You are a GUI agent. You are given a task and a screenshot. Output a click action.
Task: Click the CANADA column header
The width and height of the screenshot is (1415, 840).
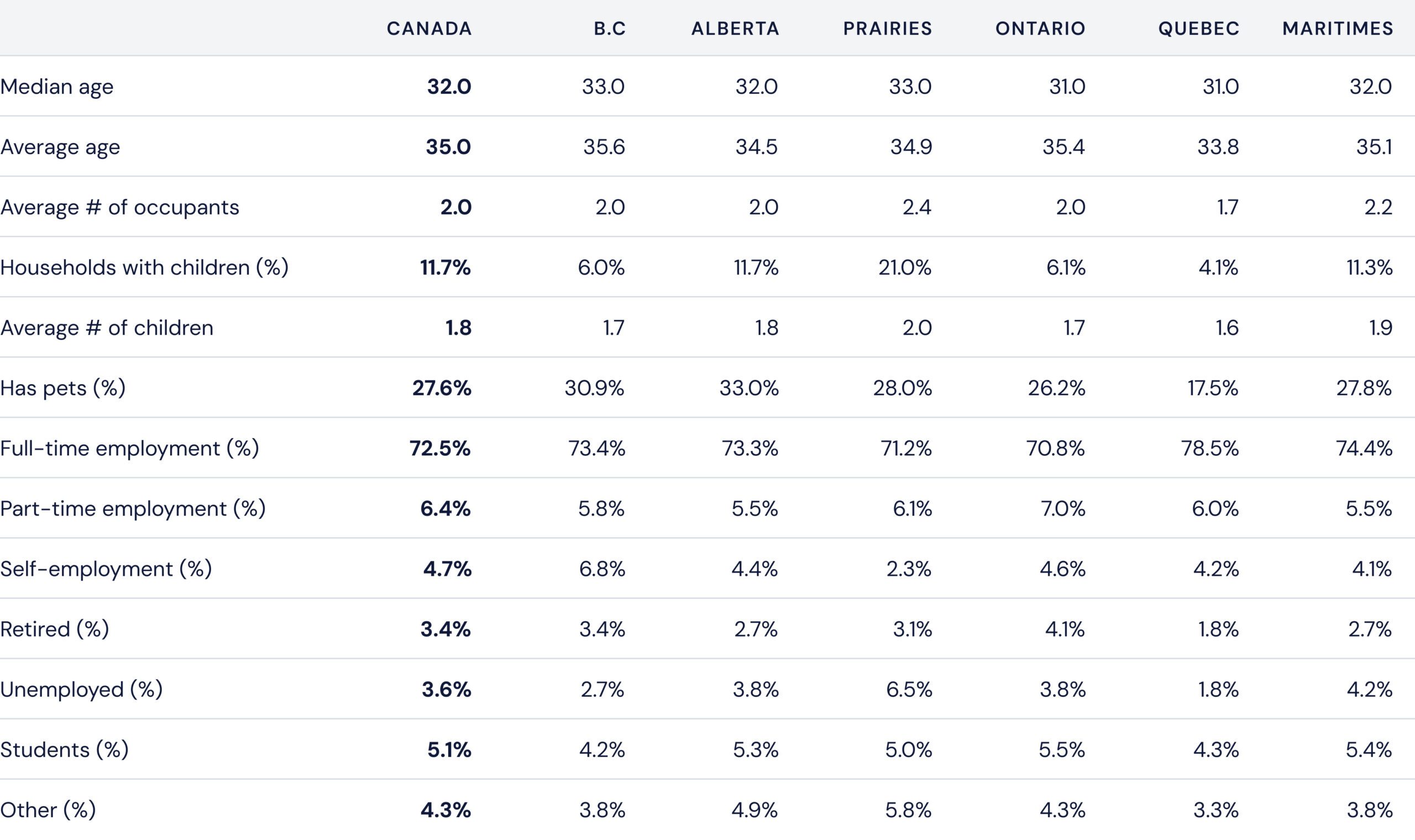click(429, 28)
